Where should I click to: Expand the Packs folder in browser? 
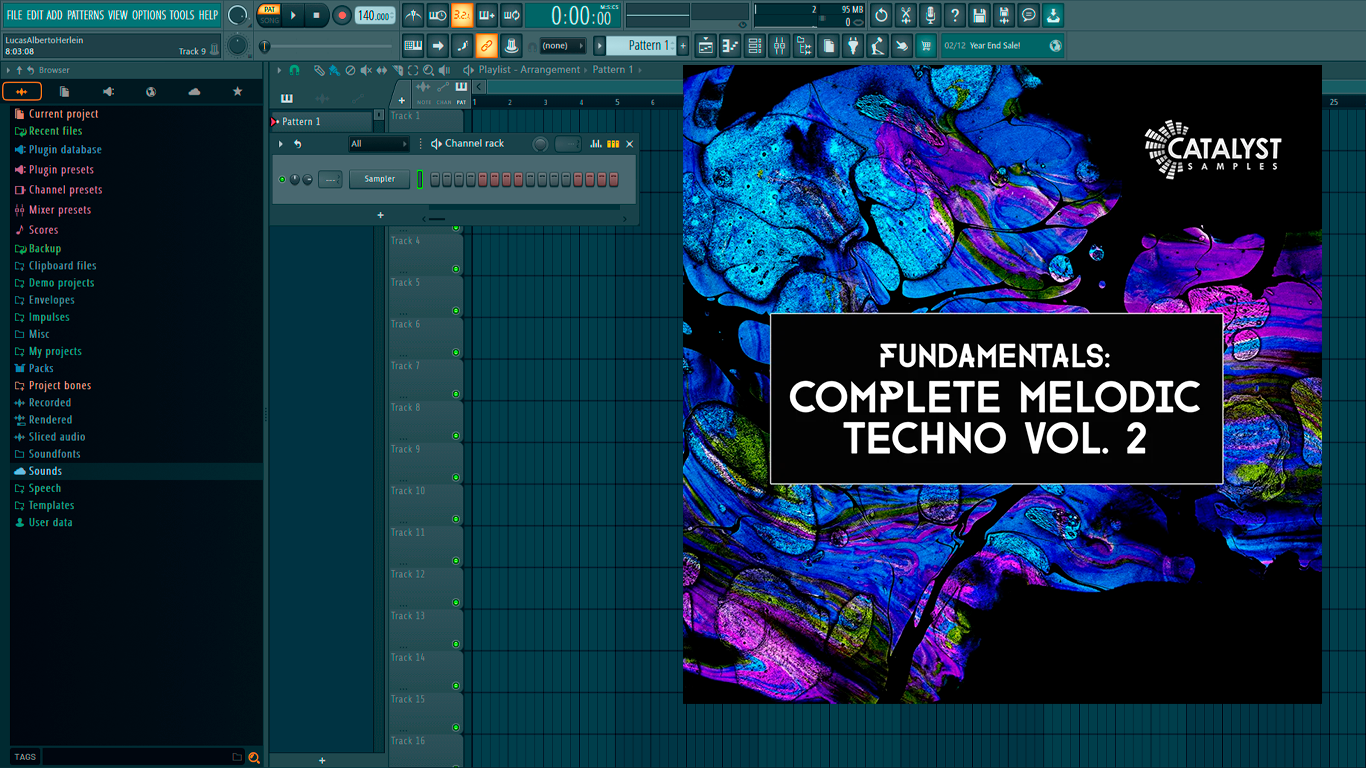41,368
